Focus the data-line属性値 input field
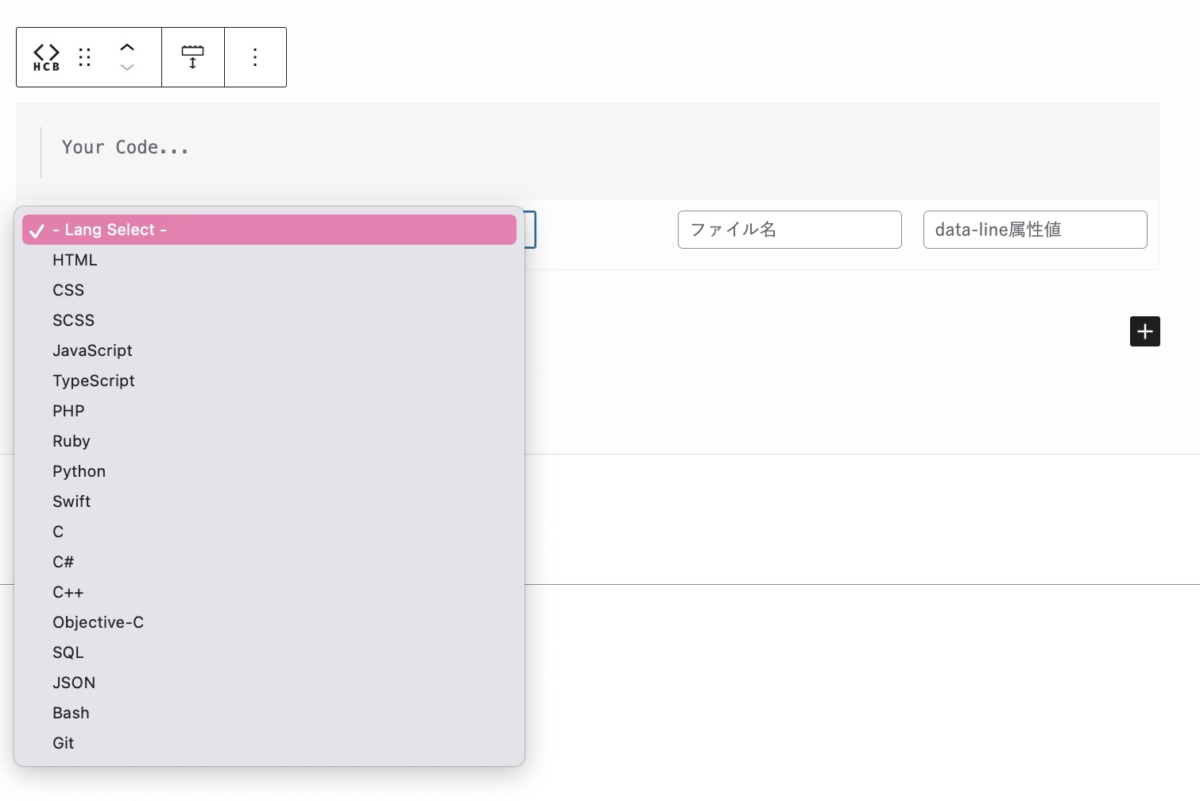 pyautogui.click(x=1034, y=229)
